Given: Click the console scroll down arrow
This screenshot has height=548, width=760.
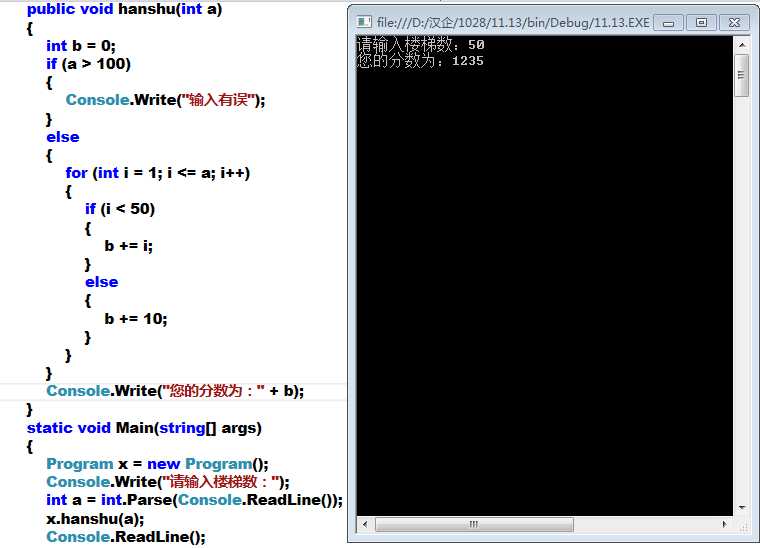Looking at the screenshot, I should coord(742,508).
